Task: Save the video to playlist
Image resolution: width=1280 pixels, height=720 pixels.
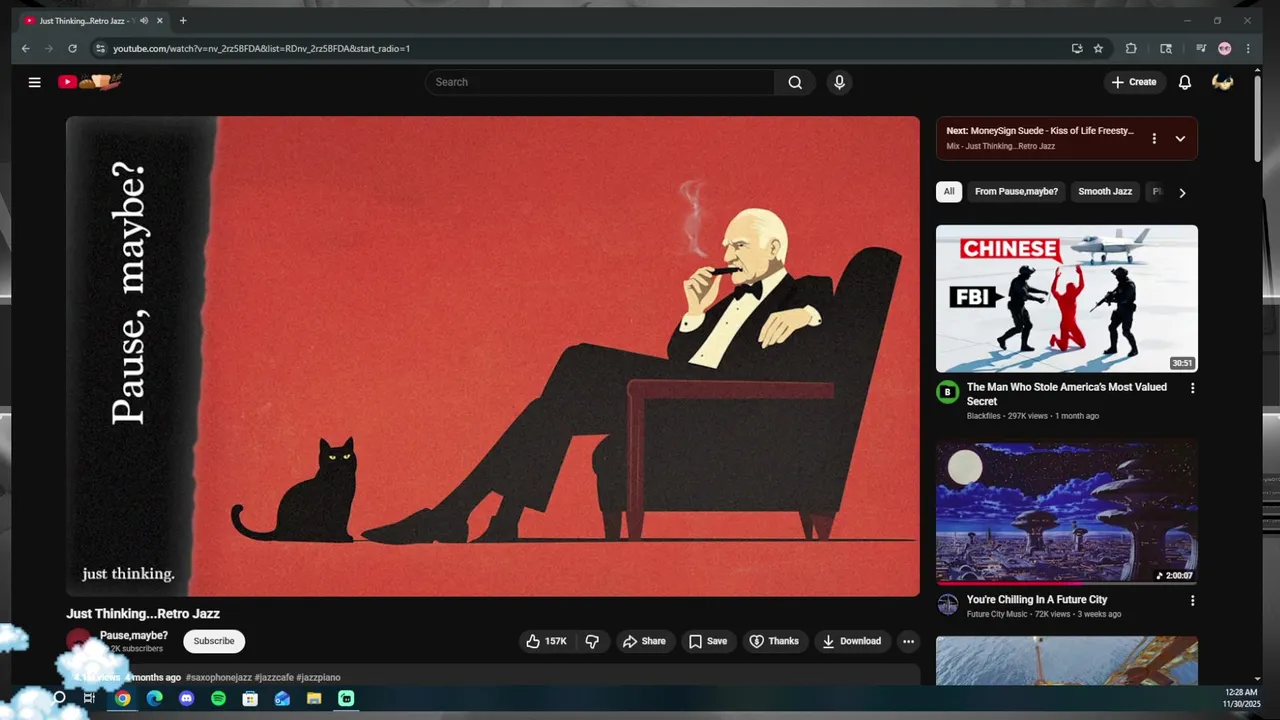Action: (x=708, y=641)
